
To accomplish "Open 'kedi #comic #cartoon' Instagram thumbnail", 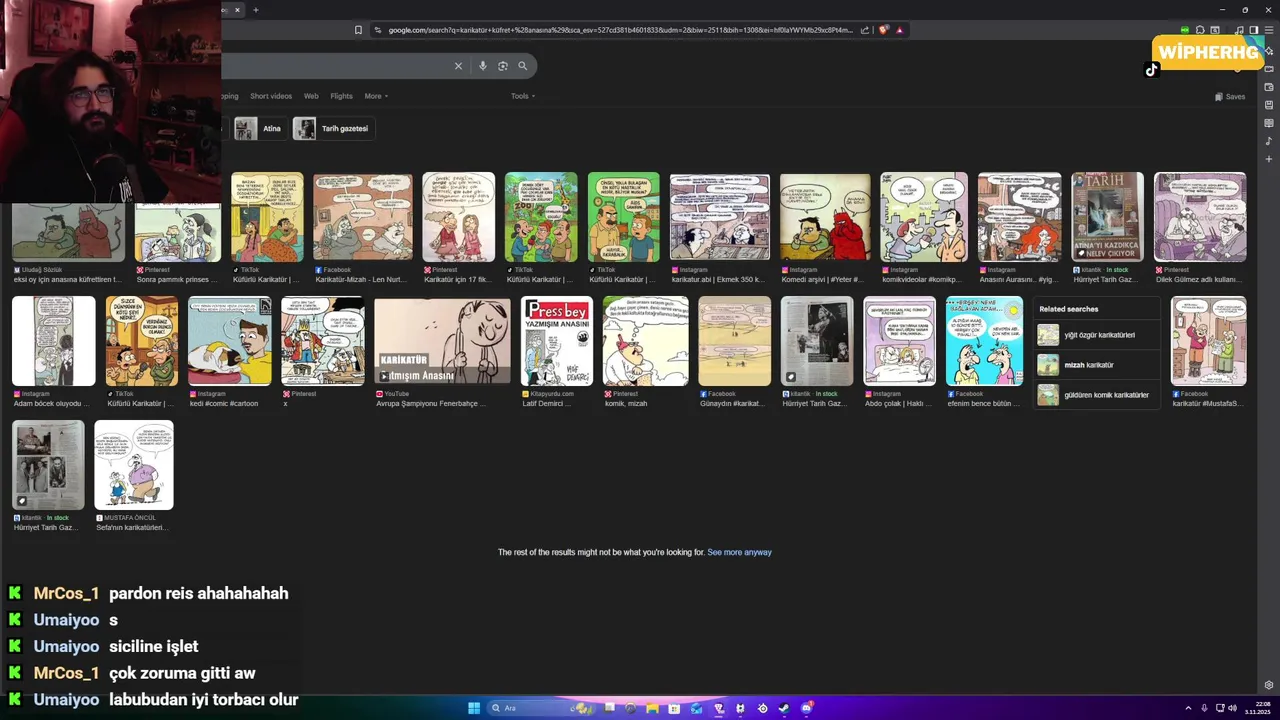I will tap(229, 341).
